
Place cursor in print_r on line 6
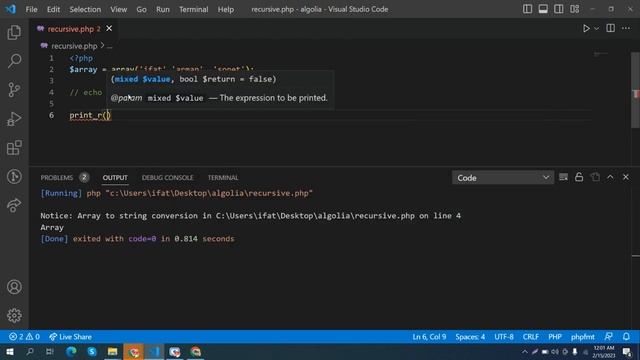(x=86, y=115)
